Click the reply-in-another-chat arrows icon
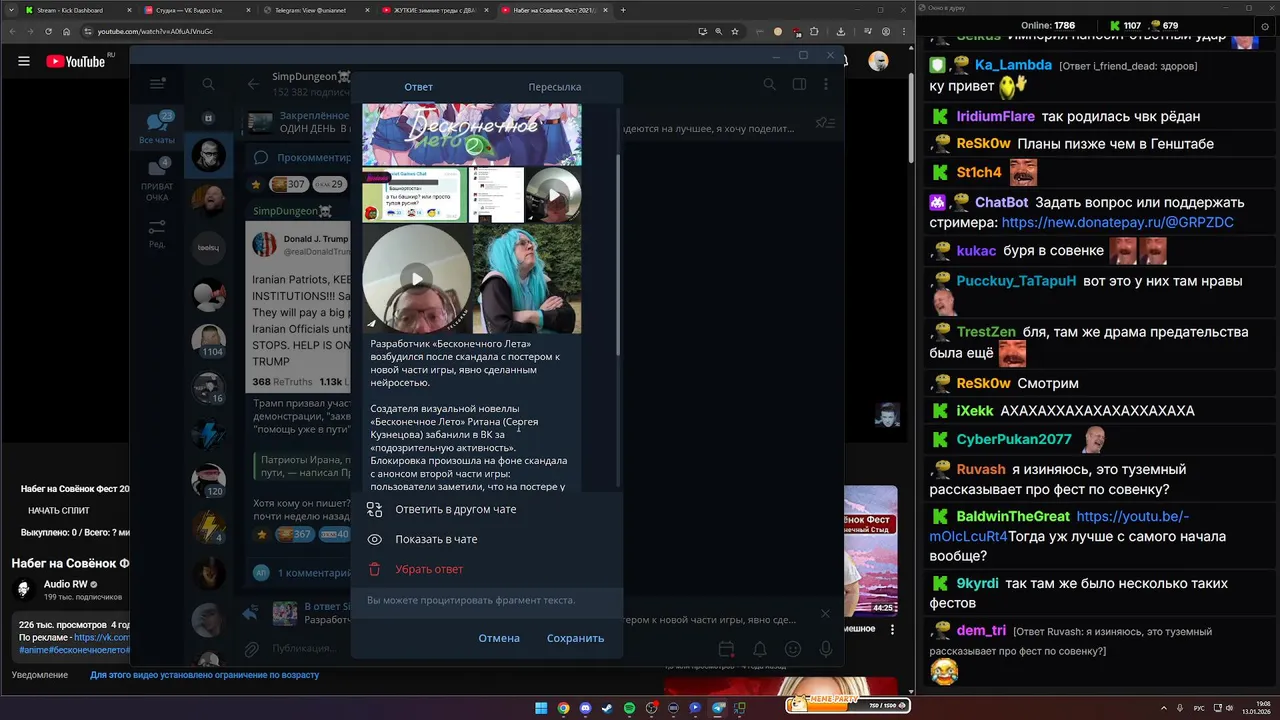Image resolution: width=1280 pixels, height=720 pixels. click(x=374, y=509)
